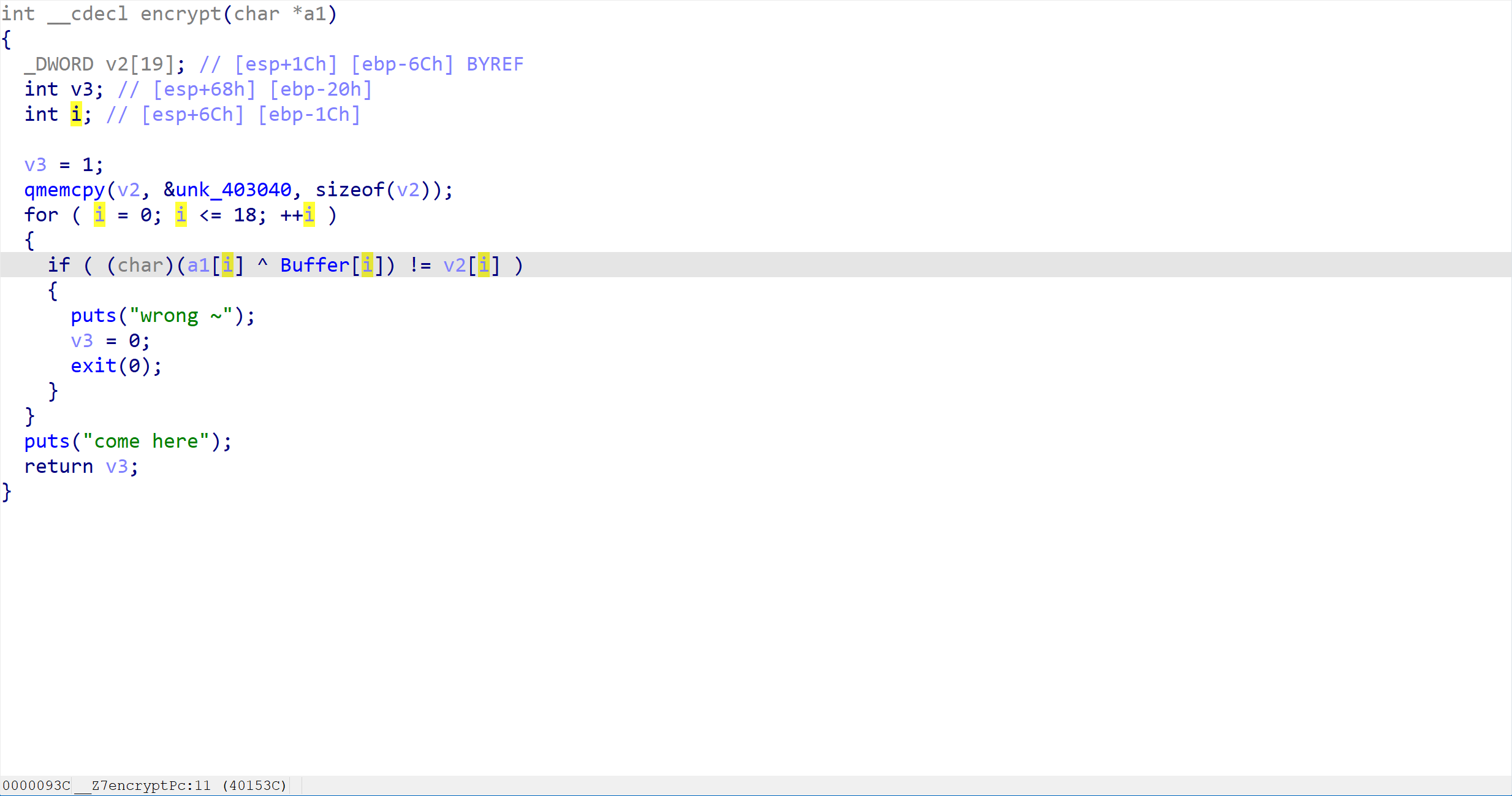Click _Z7encryptPc:11 status bar label
The image size is (1512, 796).
click(143, 785)
